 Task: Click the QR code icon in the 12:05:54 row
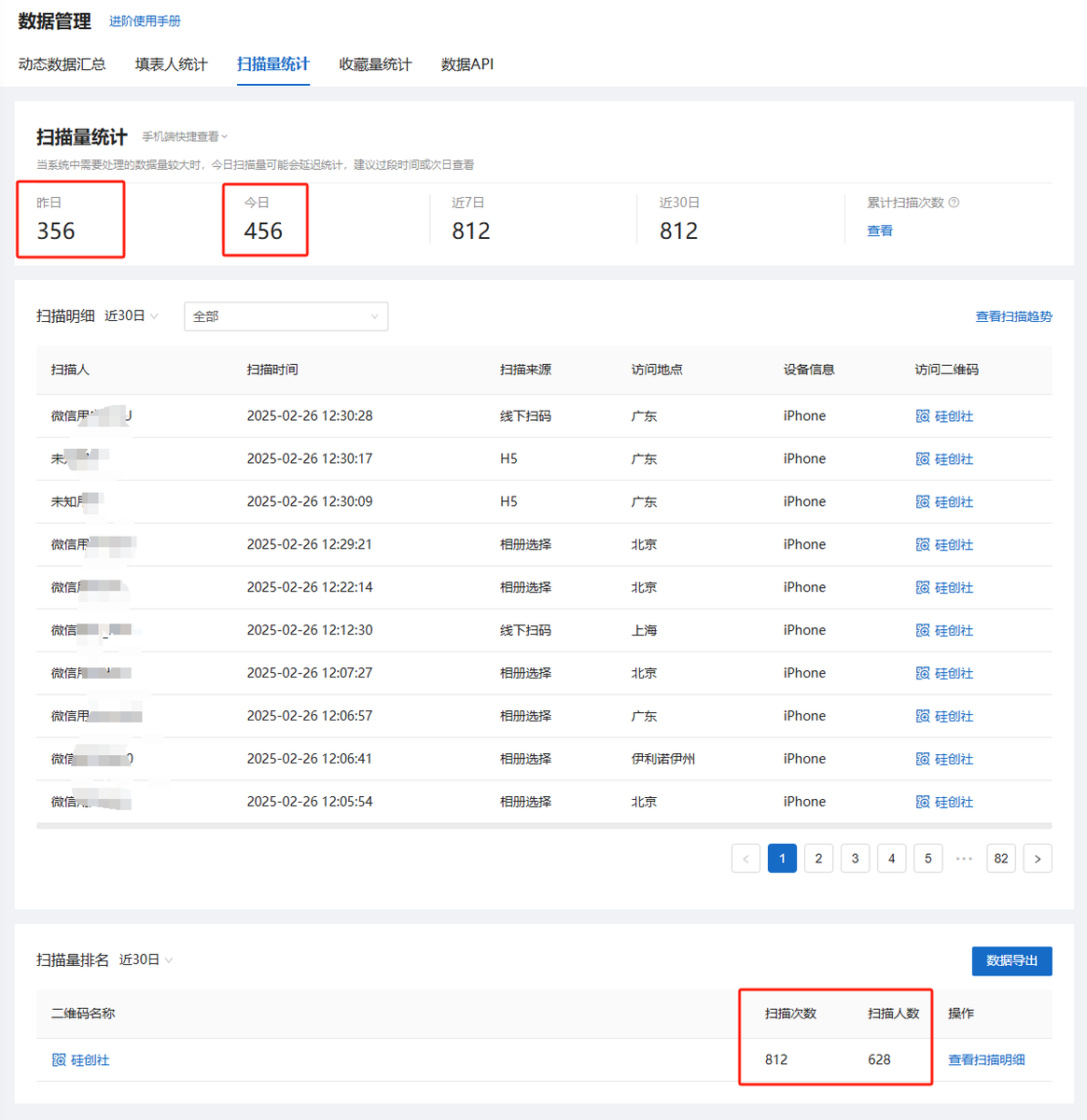pos(923,803)
